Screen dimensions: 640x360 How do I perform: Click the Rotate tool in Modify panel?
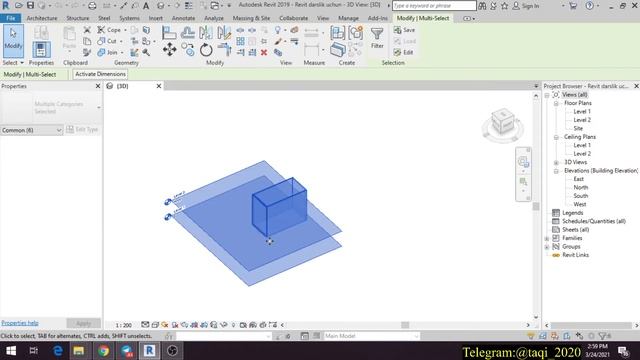[206, 50]
